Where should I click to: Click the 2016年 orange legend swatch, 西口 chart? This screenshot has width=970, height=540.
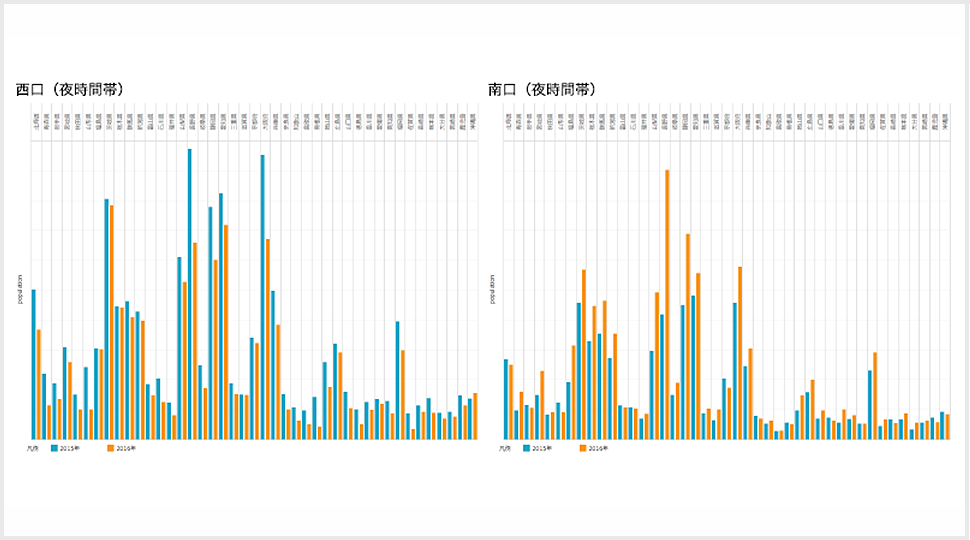click(x=110, y=448)
